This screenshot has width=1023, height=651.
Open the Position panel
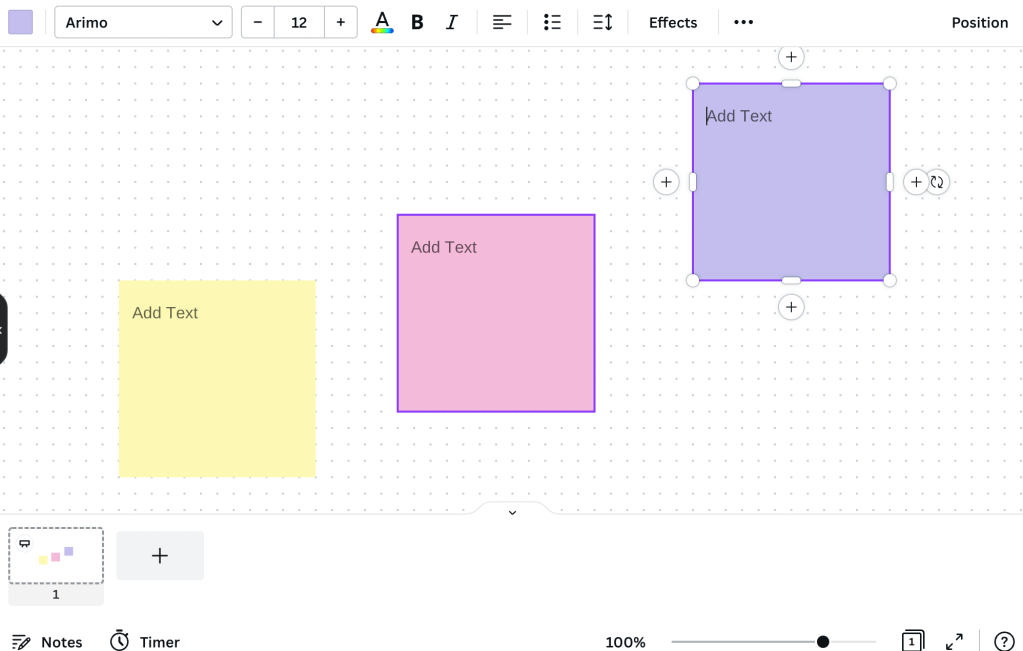pos(979,22)
